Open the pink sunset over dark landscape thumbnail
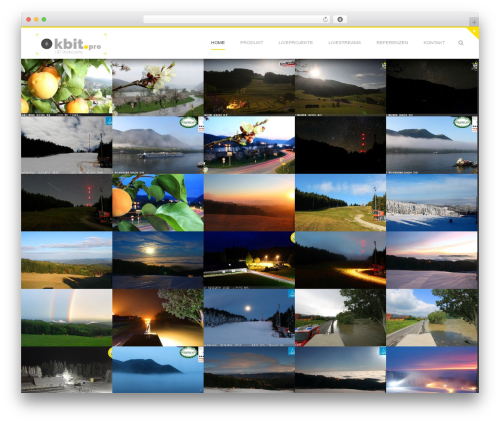Image resolution: width=500 pixels, height=423 pixels. (432, 260)
